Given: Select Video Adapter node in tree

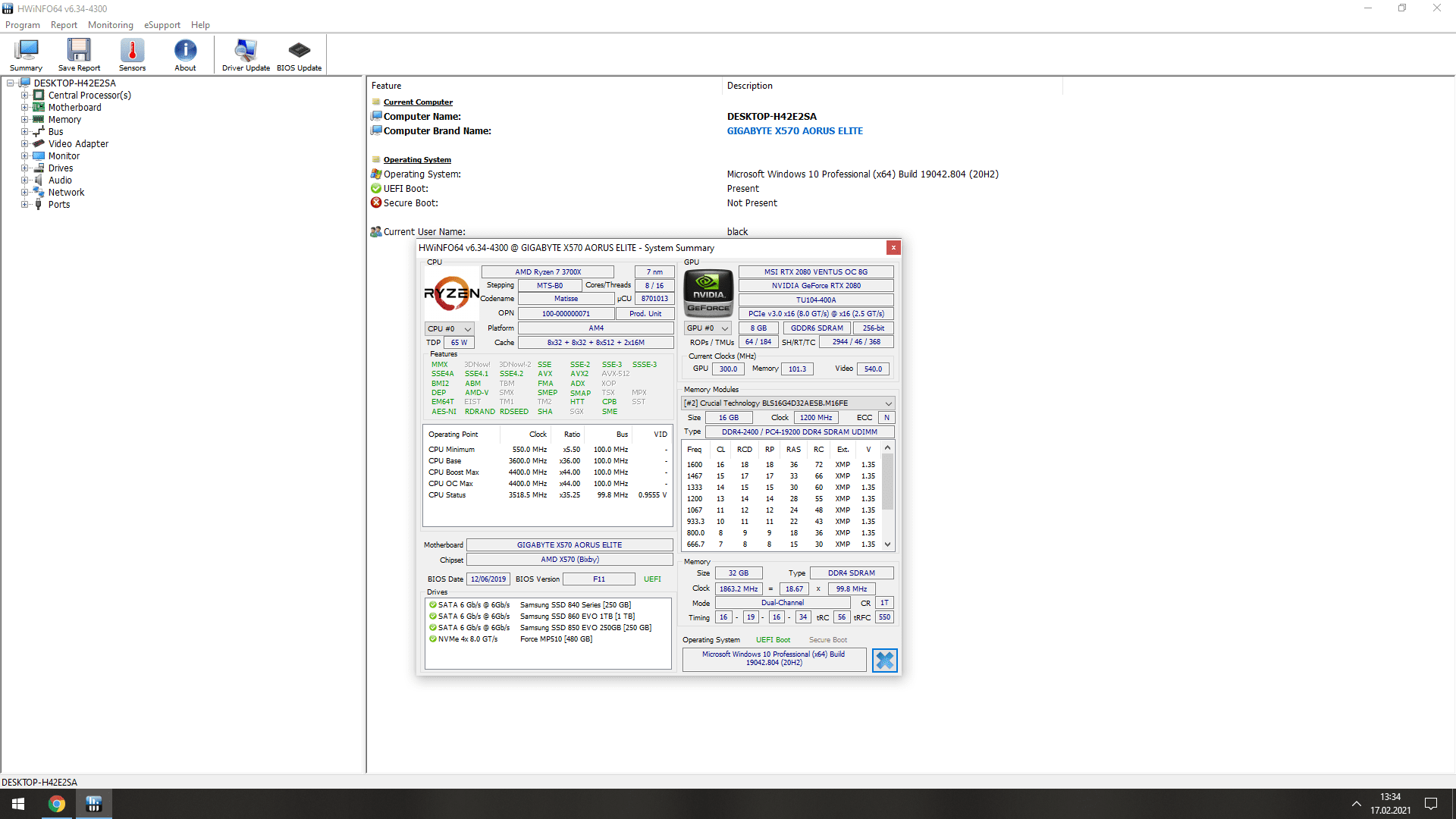Looking at the screenshot, I should pyautogui.click(x=78, y=144).
